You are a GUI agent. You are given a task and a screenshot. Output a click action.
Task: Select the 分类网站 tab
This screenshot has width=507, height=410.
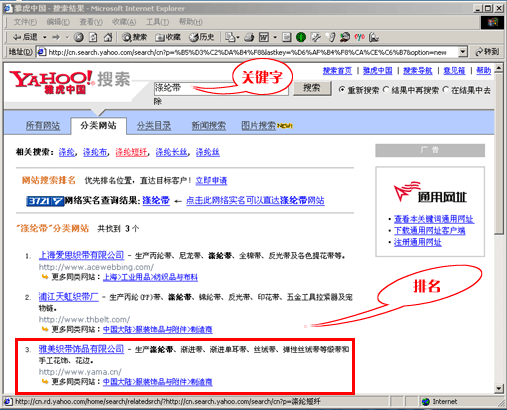(x=98, y=126)
